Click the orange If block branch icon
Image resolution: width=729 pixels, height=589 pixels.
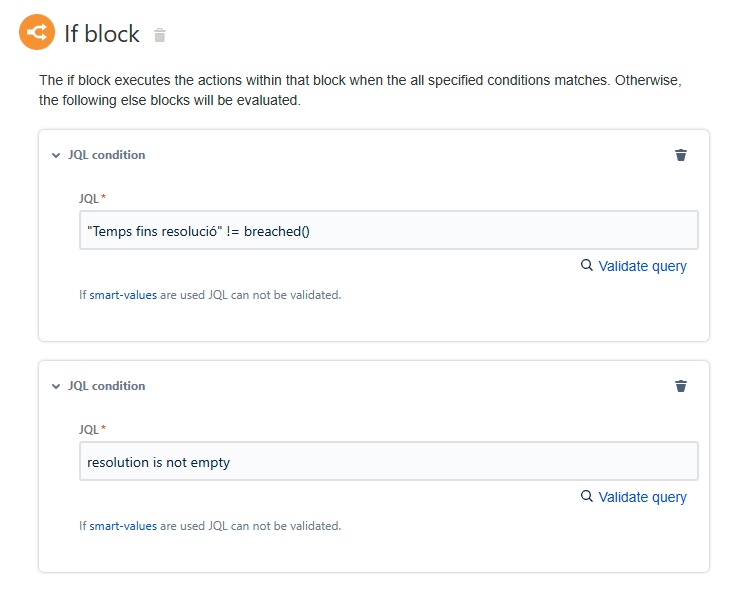click(36, 33)
